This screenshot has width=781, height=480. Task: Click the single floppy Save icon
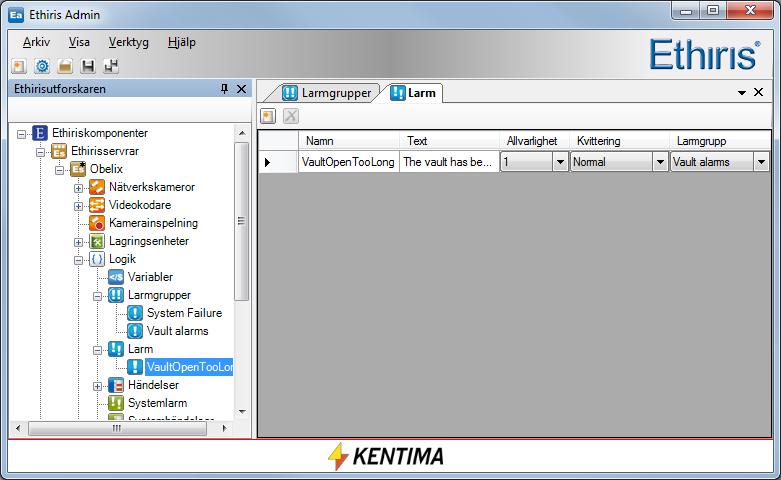point(88,66)
